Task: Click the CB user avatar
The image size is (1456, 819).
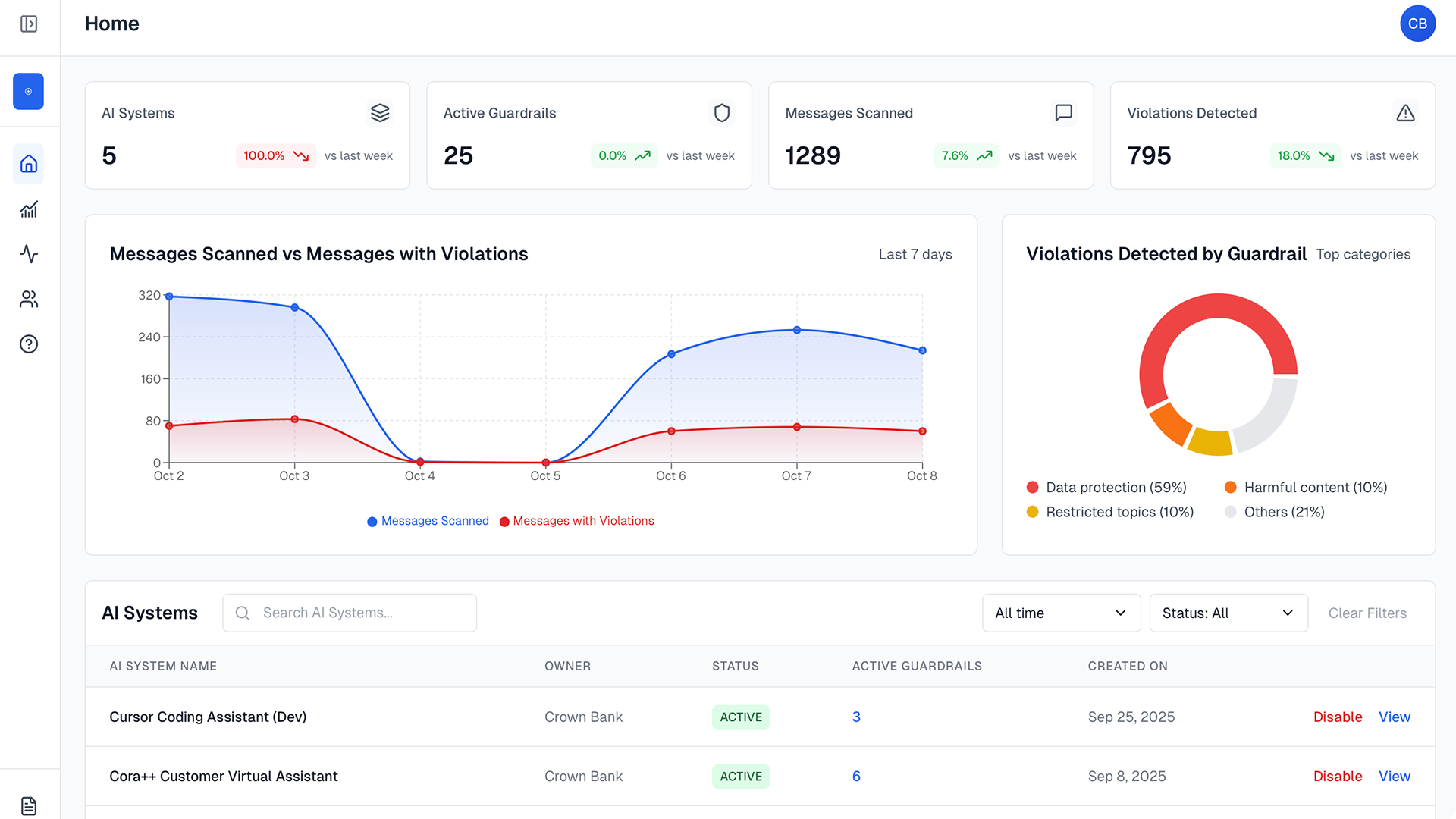Action: coord(1417,24)
